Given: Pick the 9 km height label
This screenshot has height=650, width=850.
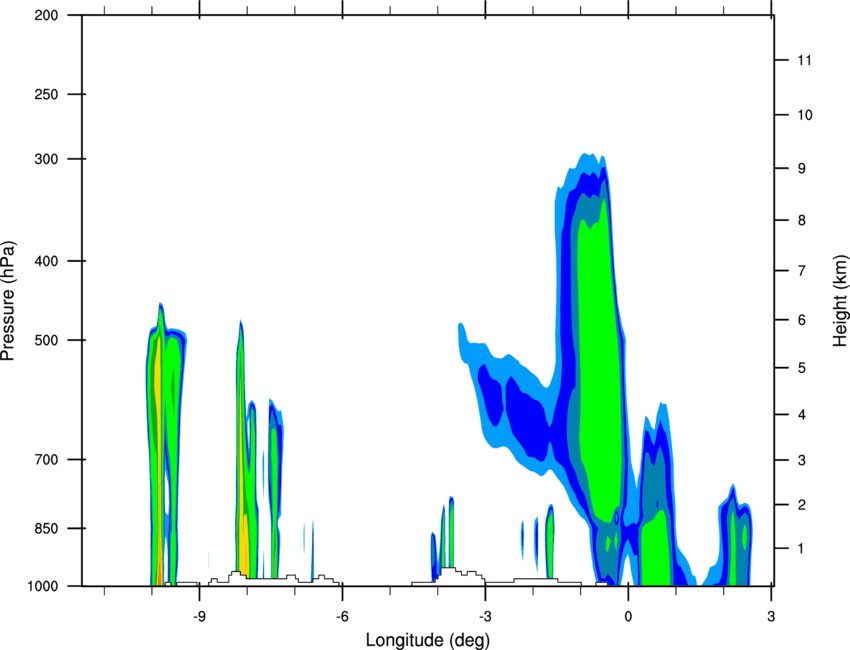Looking at the screenshot, I should [802, 169].
